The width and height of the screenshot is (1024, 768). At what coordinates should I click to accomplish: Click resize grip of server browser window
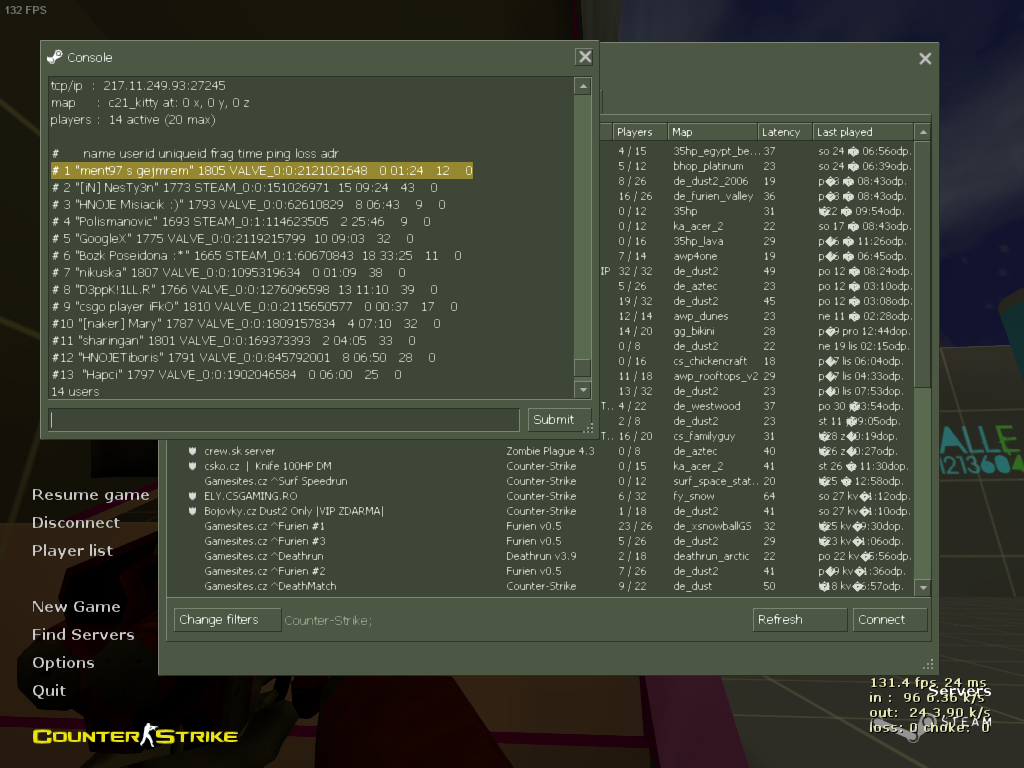(x=928, y=664)
